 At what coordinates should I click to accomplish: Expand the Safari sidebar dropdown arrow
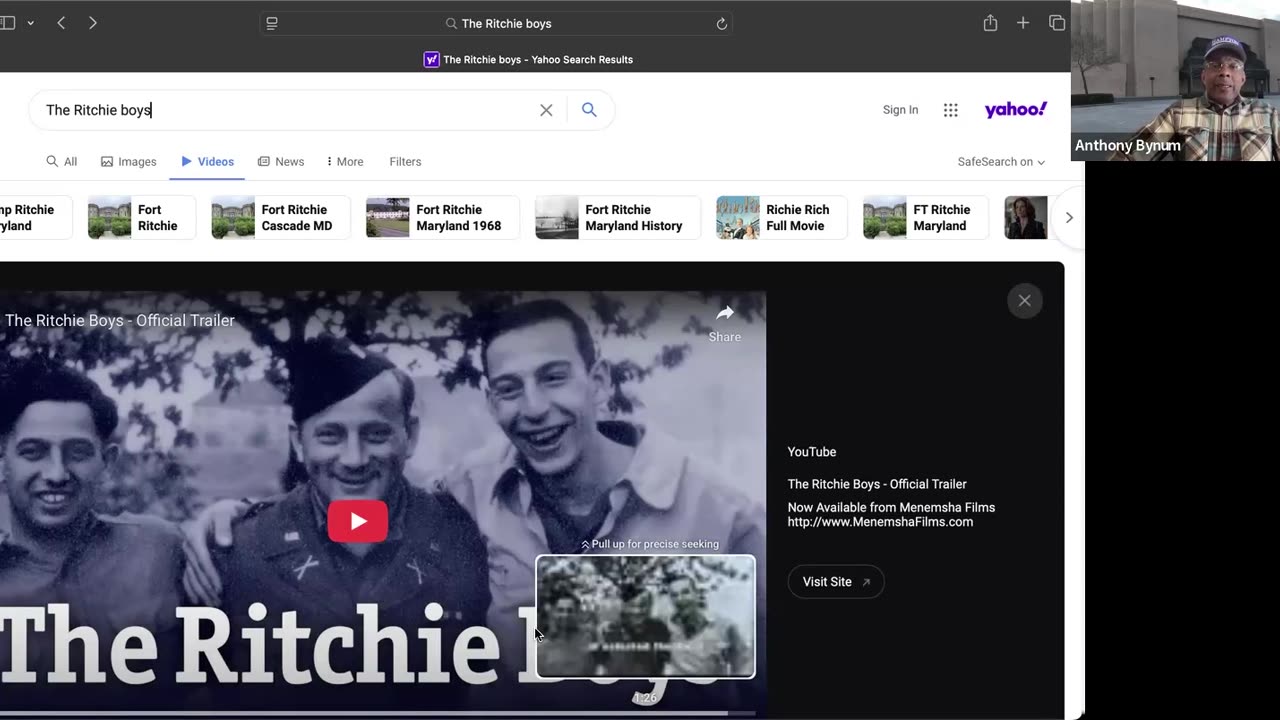(x=30, y=23)
